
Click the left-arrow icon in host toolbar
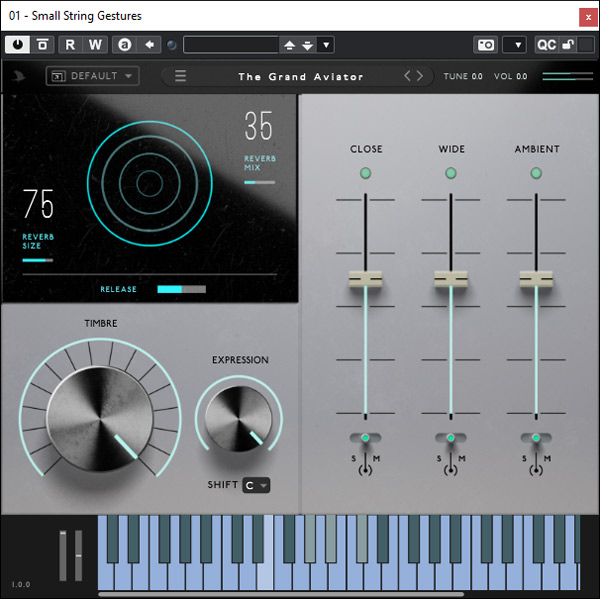coord(149,44)
